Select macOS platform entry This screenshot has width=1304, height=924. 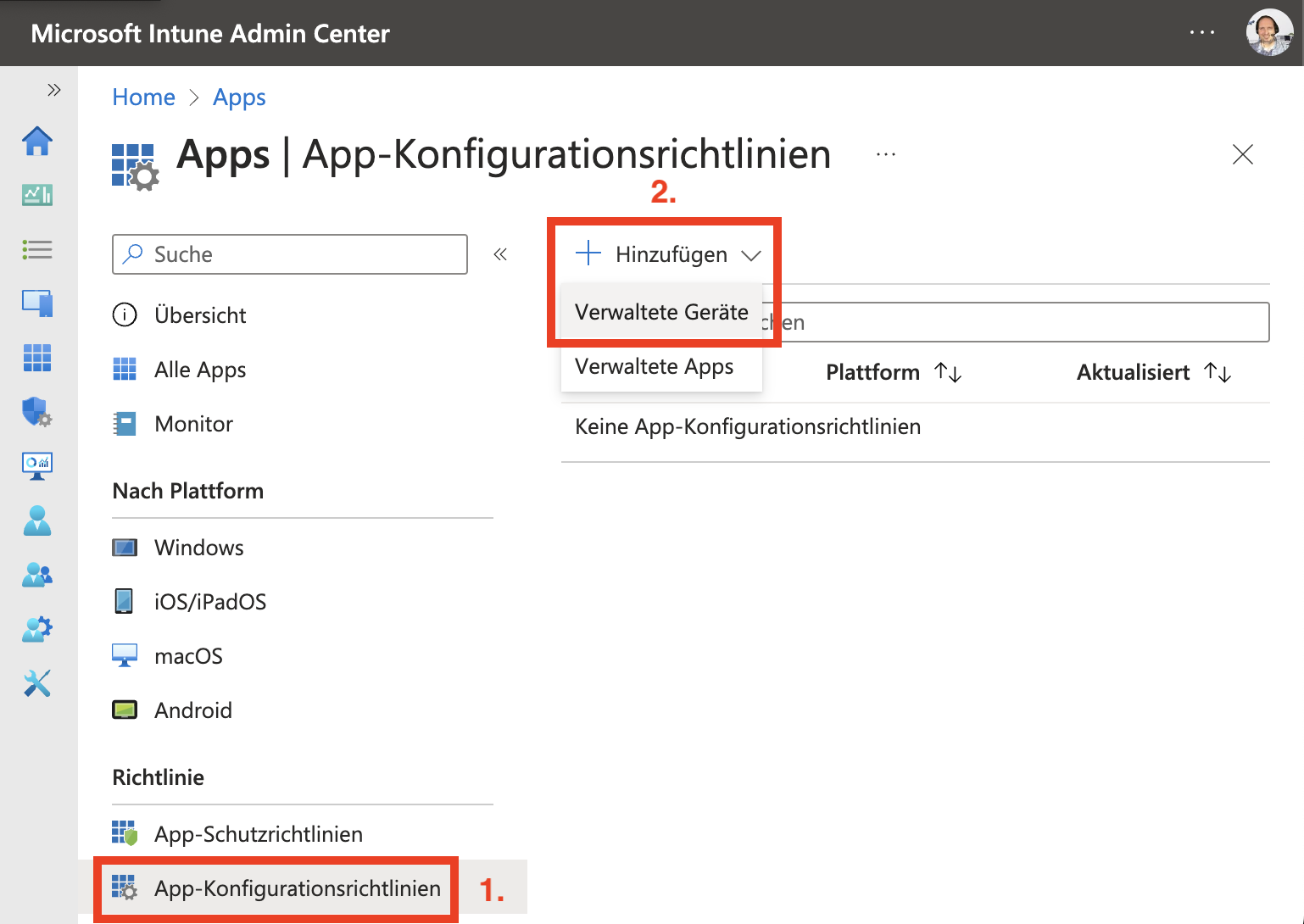coord(188,656)
